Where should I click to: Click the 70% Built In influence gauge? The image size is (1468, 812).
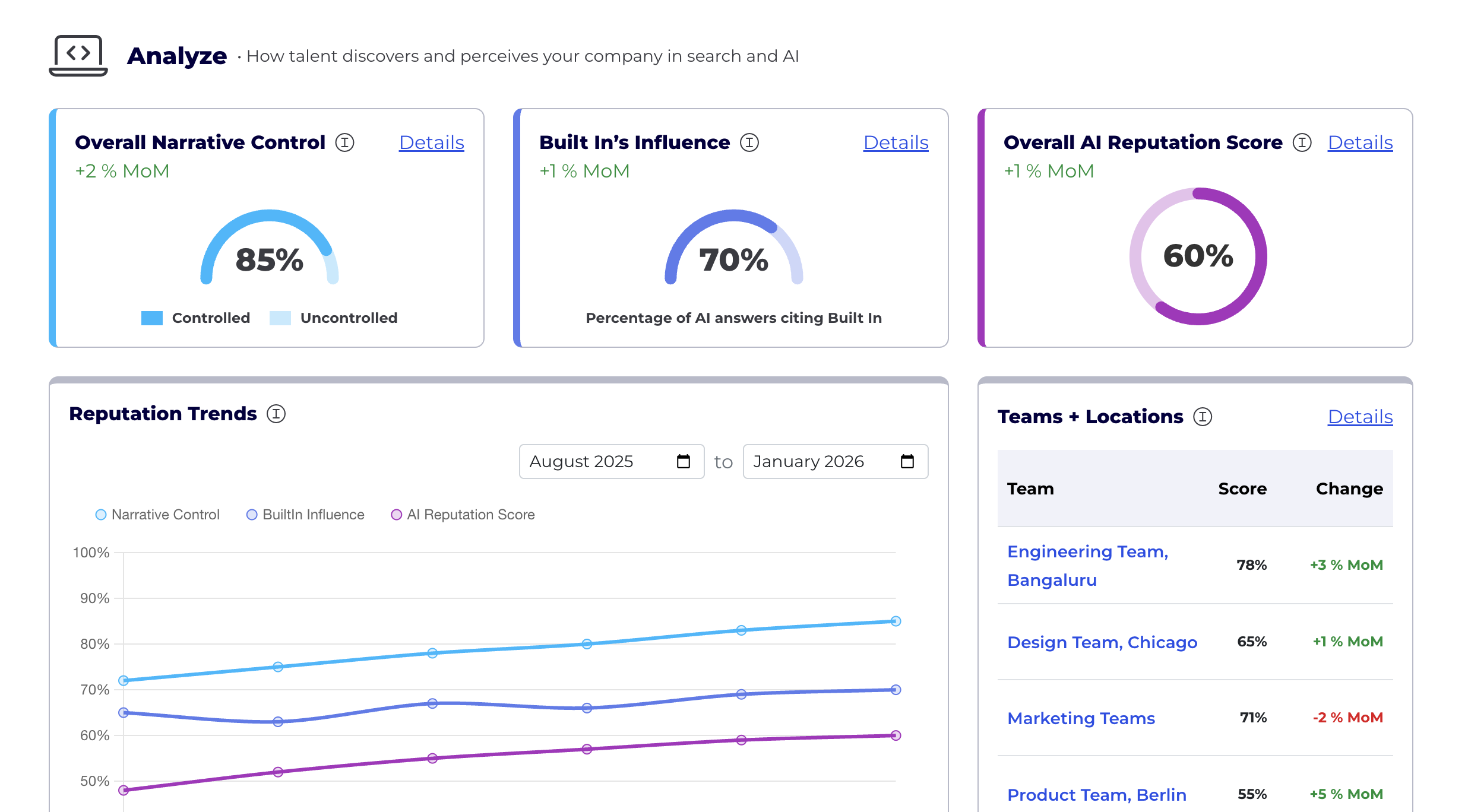pyautogui.click(x=734, y=247)
